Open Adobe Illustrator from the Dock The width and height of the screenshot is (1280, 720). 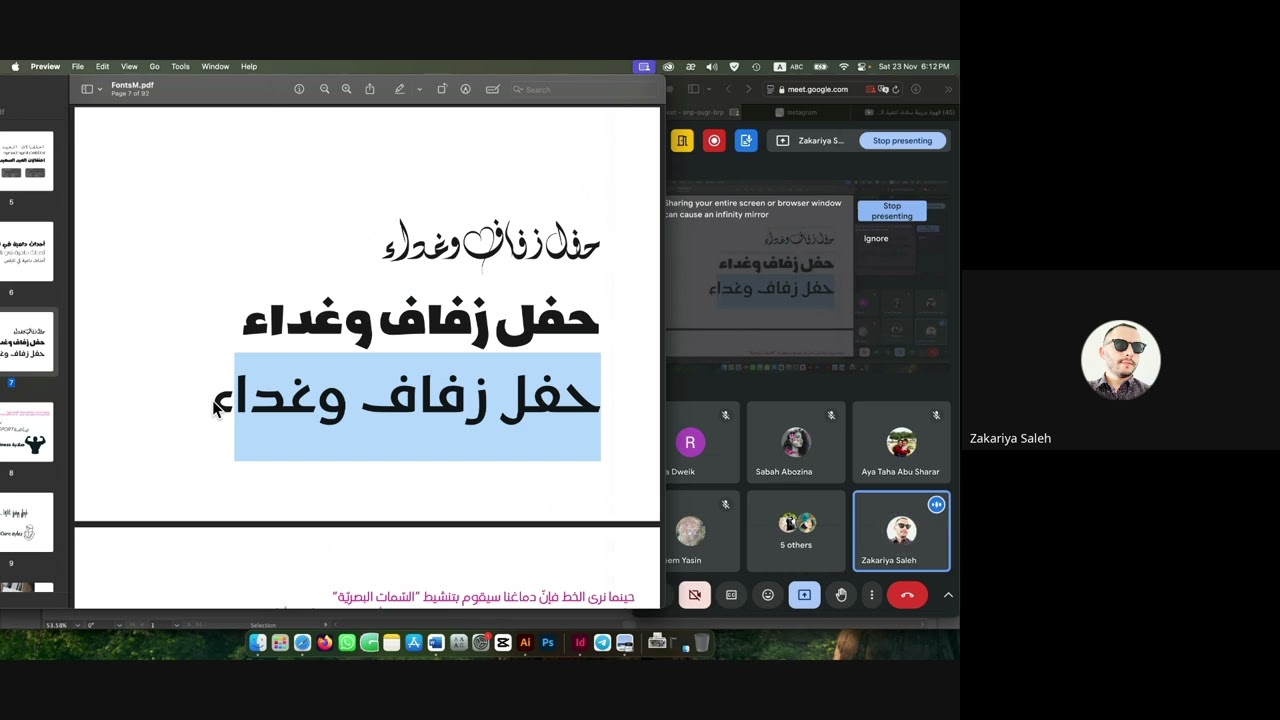pos(525,643)
